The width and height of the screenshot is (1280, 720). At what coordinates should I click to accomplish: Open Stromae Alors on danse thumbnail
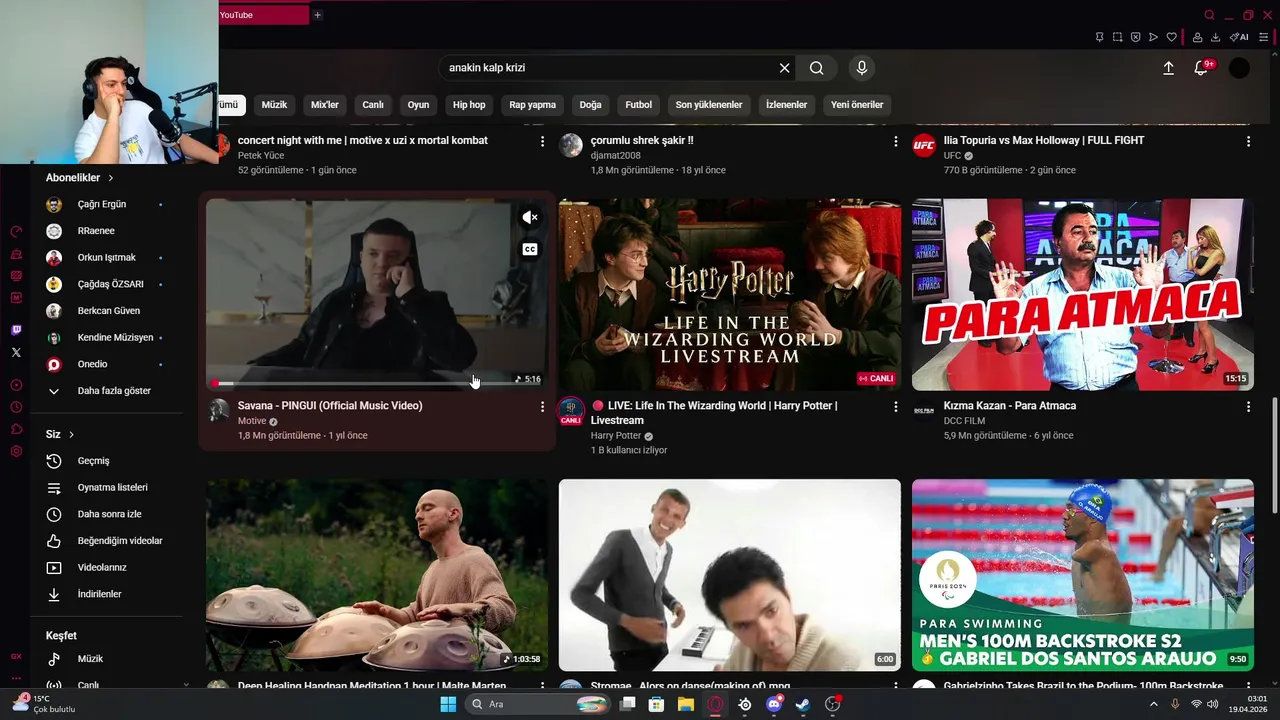pos(730,575)
